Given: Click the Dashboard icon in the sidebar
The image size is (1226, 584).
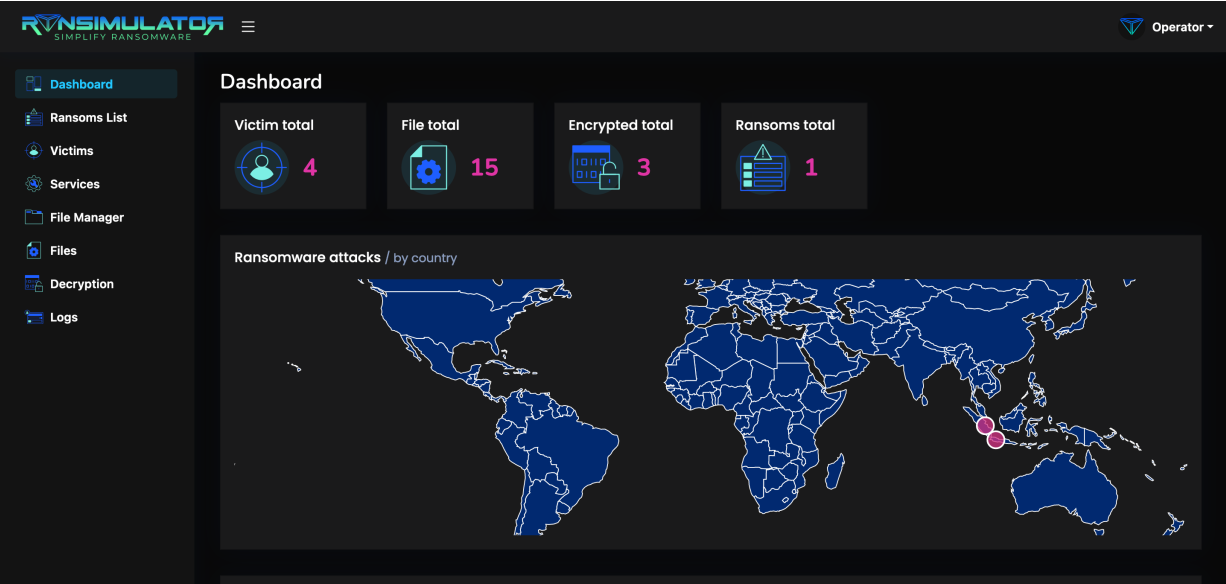Looking at the screenshot, I should click(34, 84).
